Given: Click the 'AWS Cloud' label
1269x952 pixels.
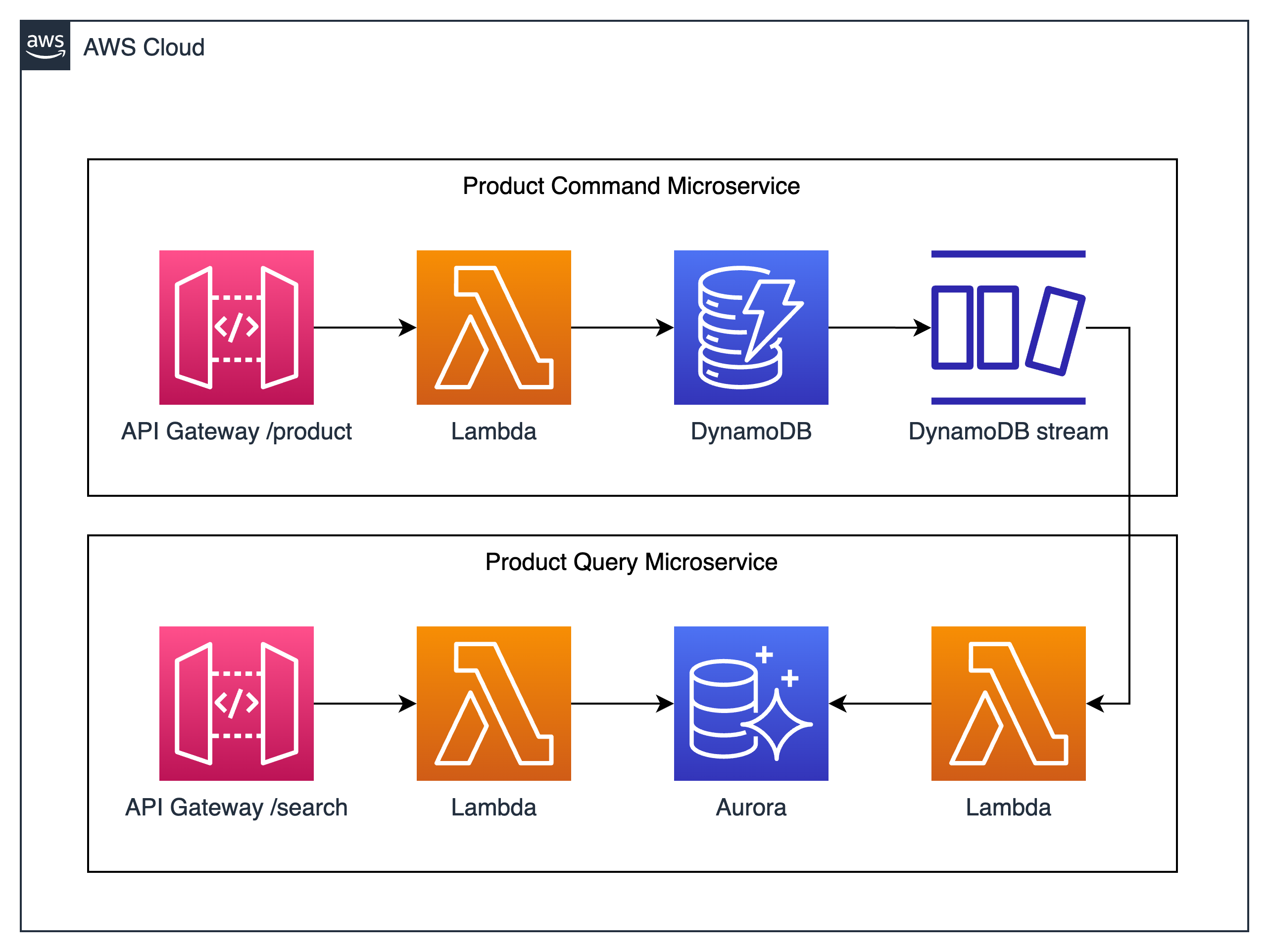Looking at the screenshot, I should click(144, 47).
